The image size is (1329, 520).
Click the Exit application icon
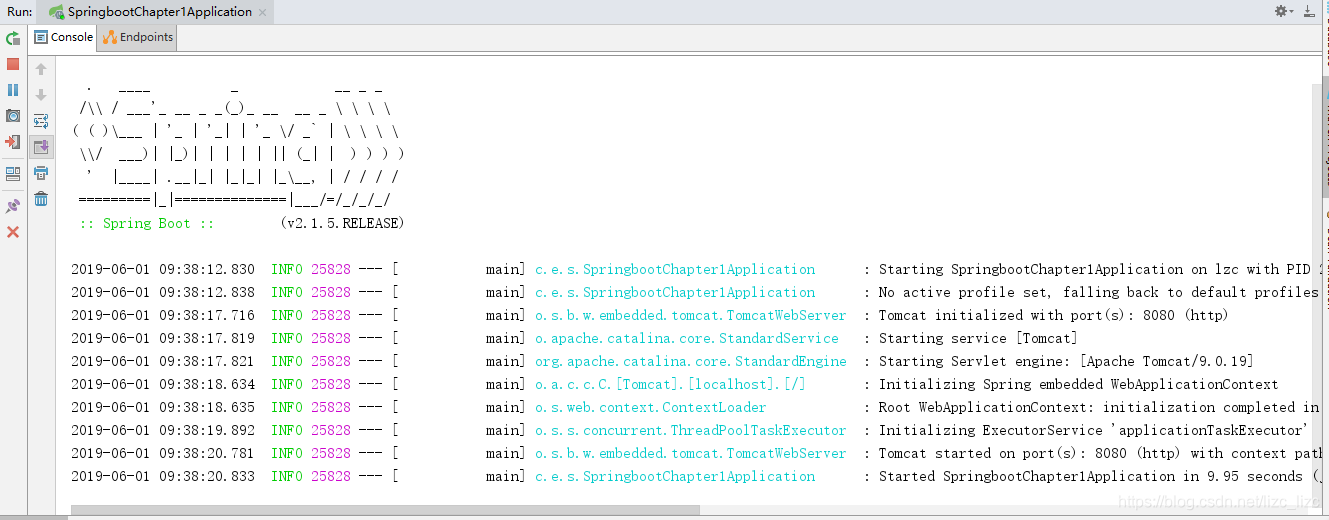(13, 142)
